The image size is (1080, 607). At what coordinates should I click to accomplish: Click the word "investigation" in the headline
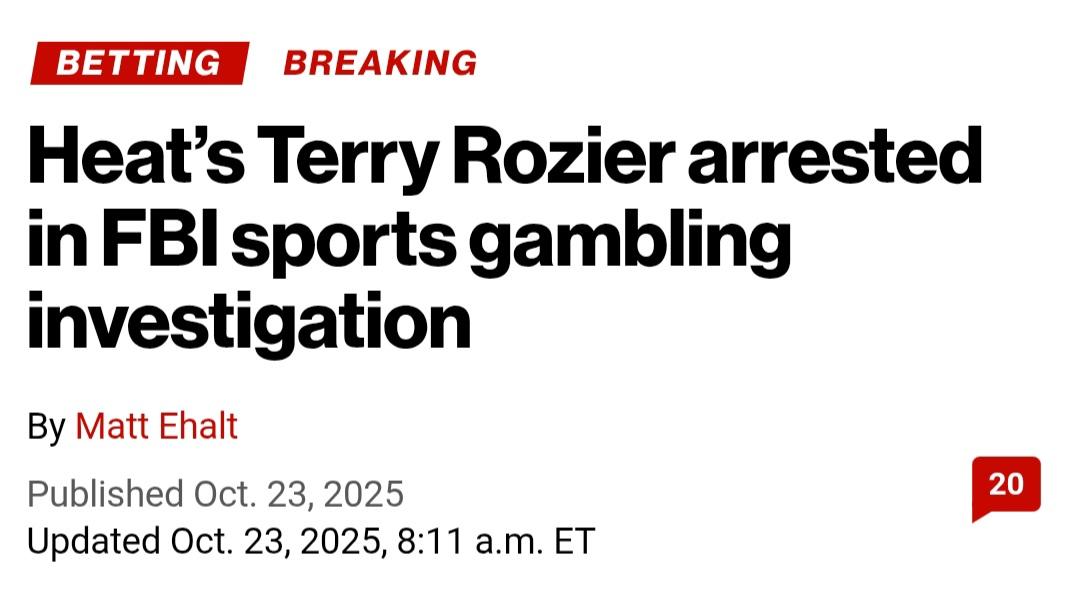(x=249, y=321)
